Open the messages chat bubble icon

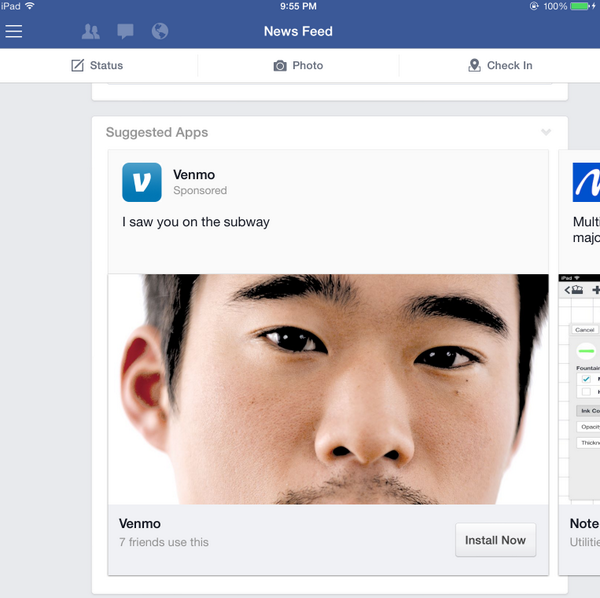(x=125, y=31)
